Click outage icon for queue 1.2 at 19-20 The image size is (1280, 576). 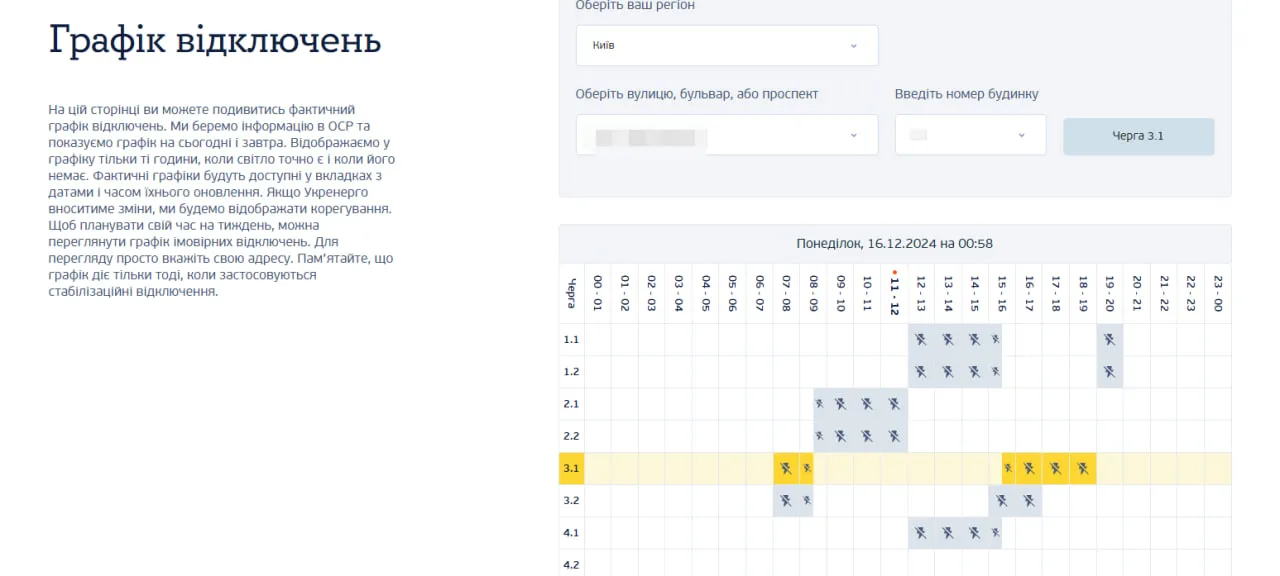pos(1110,372)
